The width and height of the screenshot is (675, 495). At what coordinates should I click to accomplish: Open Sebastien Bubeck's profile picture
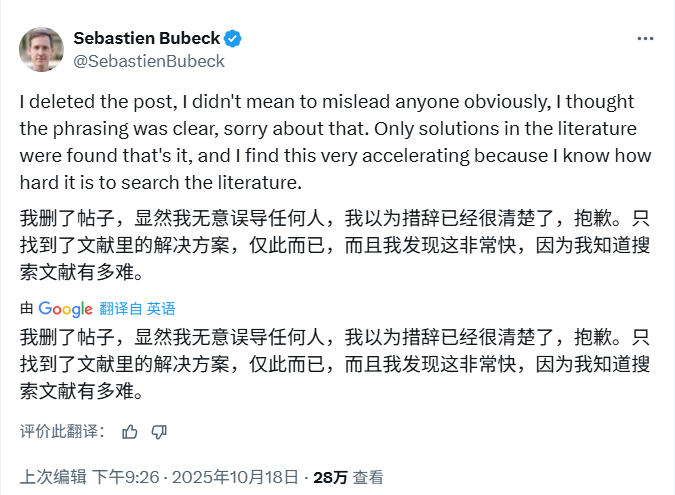(x=42, y=49)
